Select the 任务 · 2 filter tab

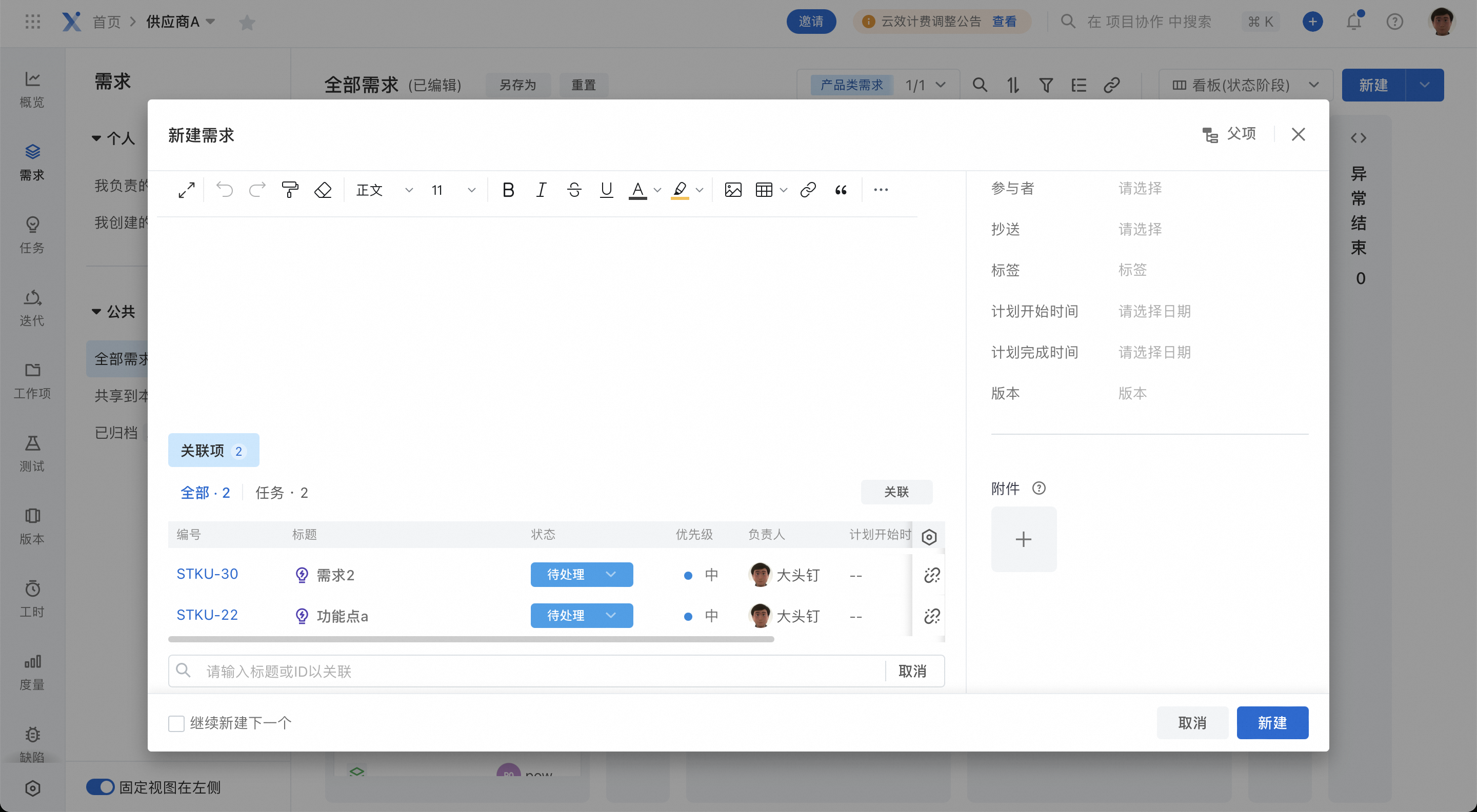pyautogui.click(x=282, y=493)
